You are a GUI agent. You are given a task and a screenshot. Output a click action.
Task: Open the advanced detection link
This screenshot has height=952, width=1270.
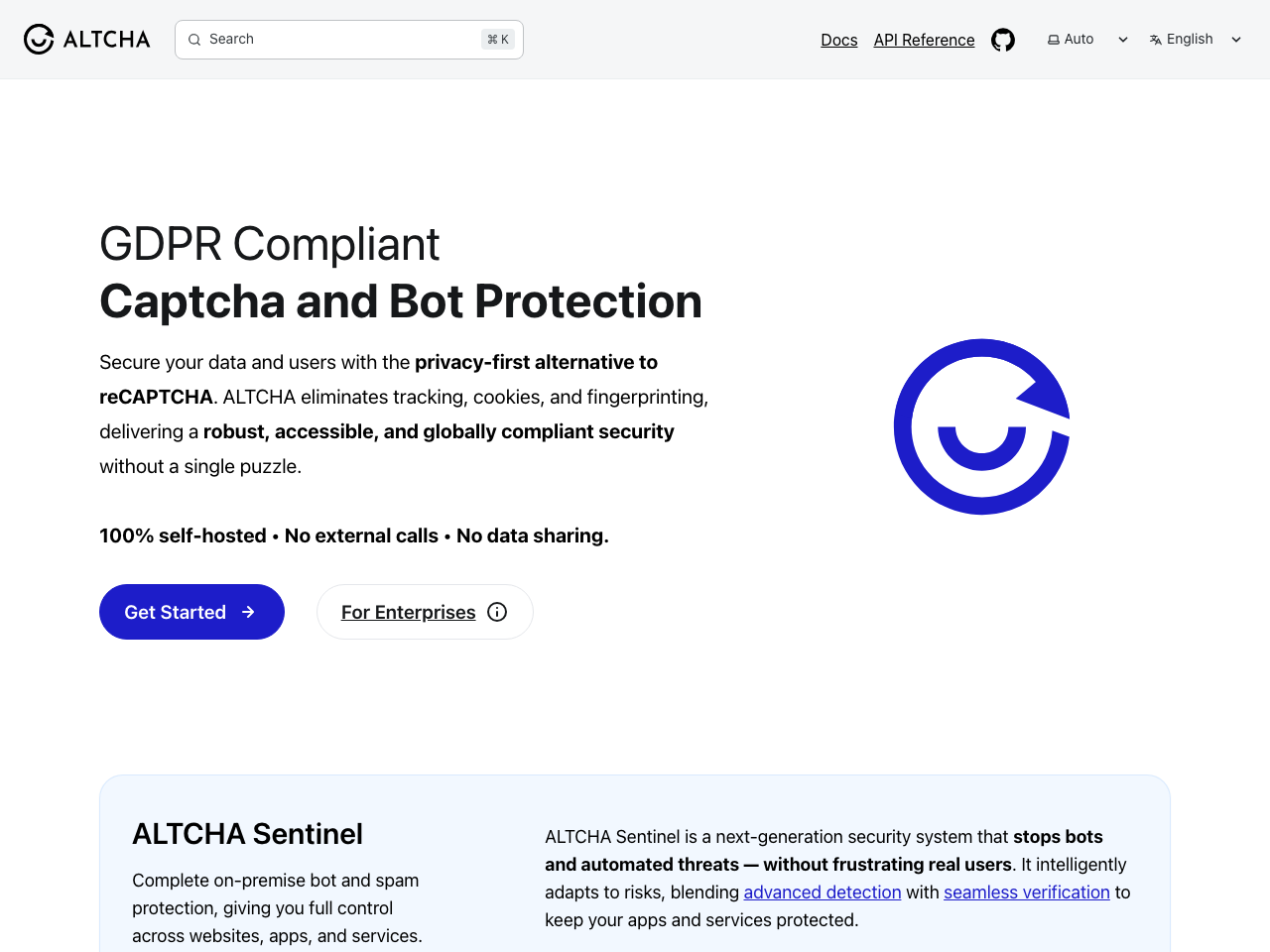click(x=822, y=892)
